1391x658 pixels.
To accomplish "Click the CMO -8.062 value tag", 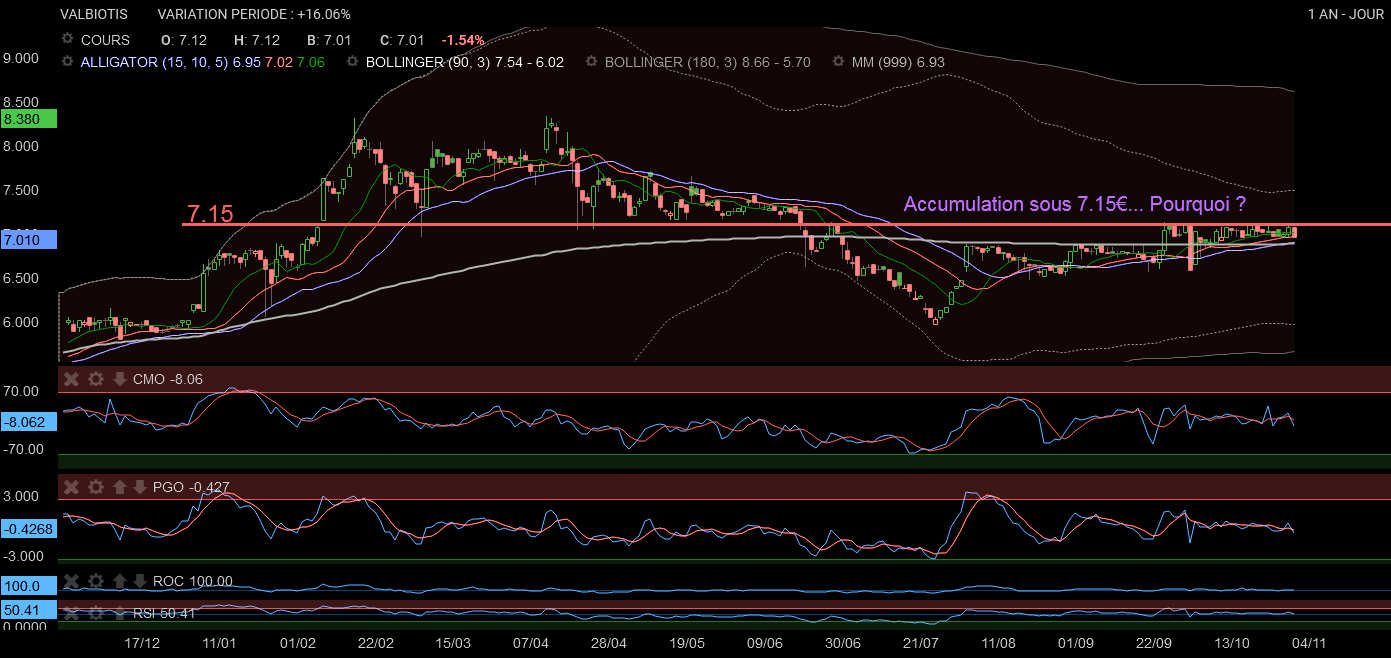I will 29,423.
